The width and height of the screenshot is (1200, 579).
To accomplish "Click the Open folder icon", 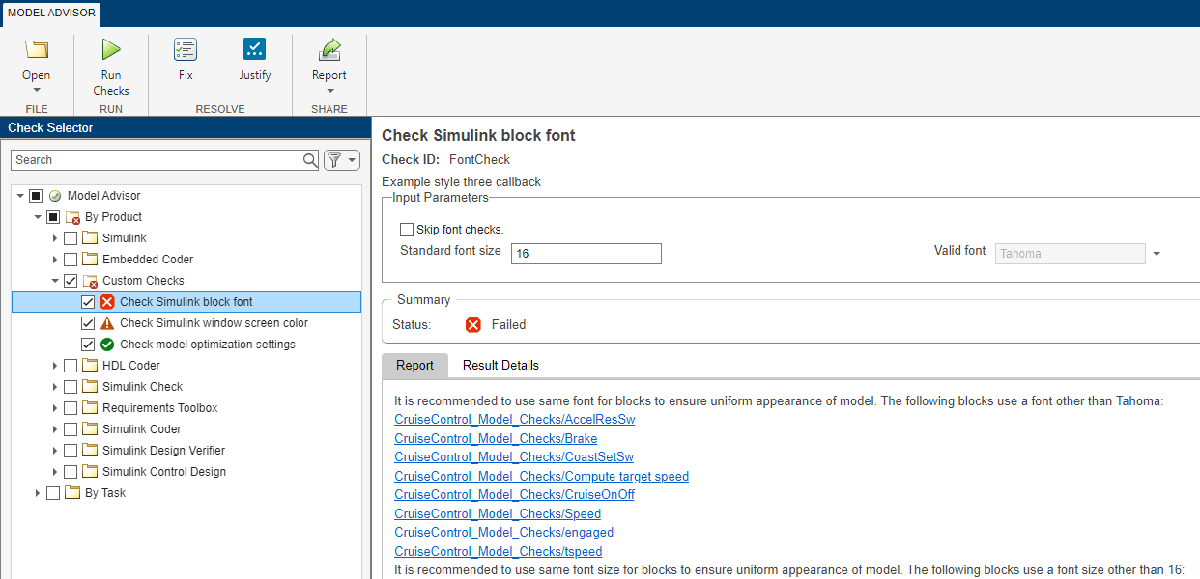I will [x=36, y=50].
